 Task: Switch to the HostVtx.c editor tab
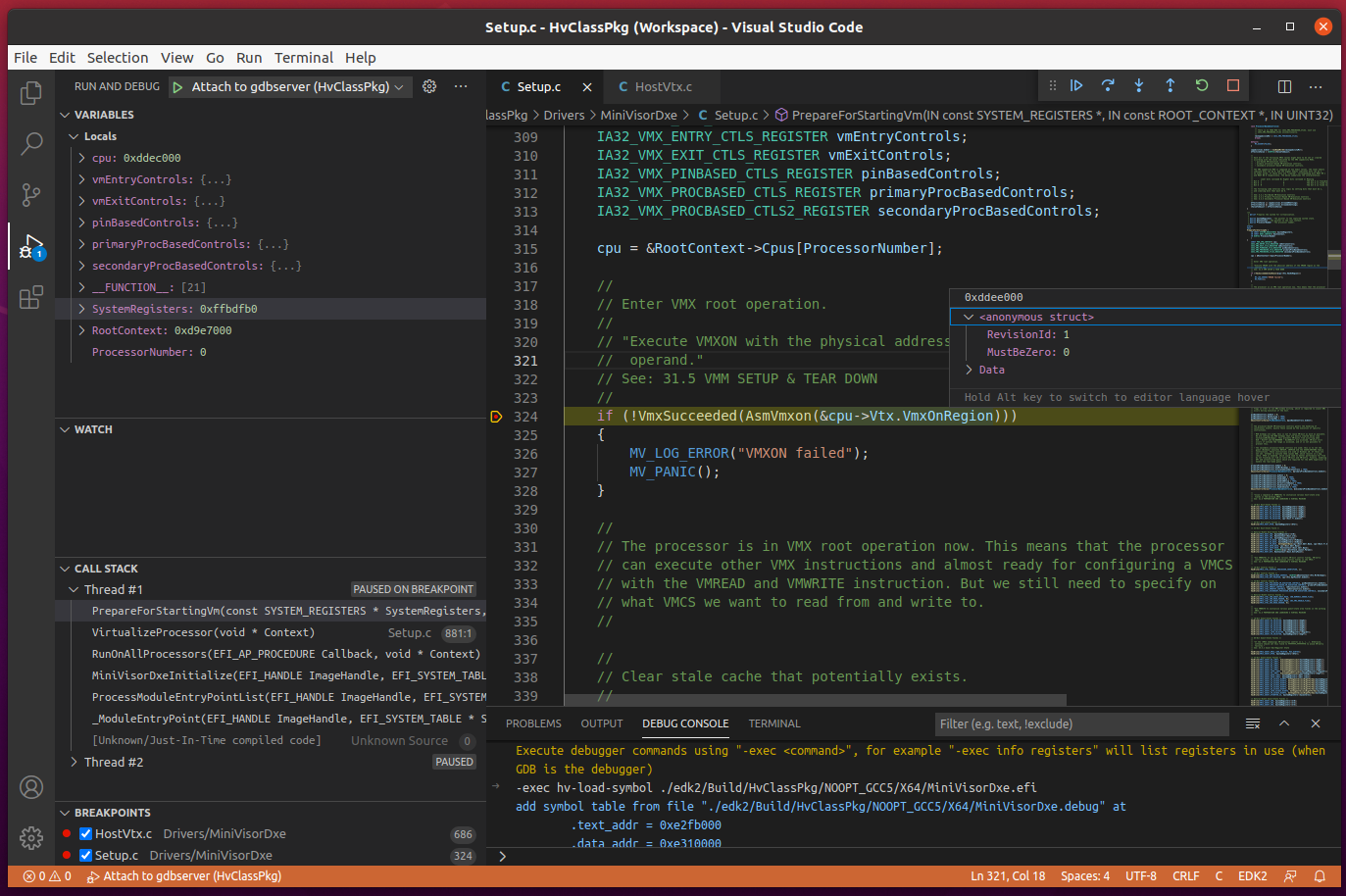coord(656,86)
